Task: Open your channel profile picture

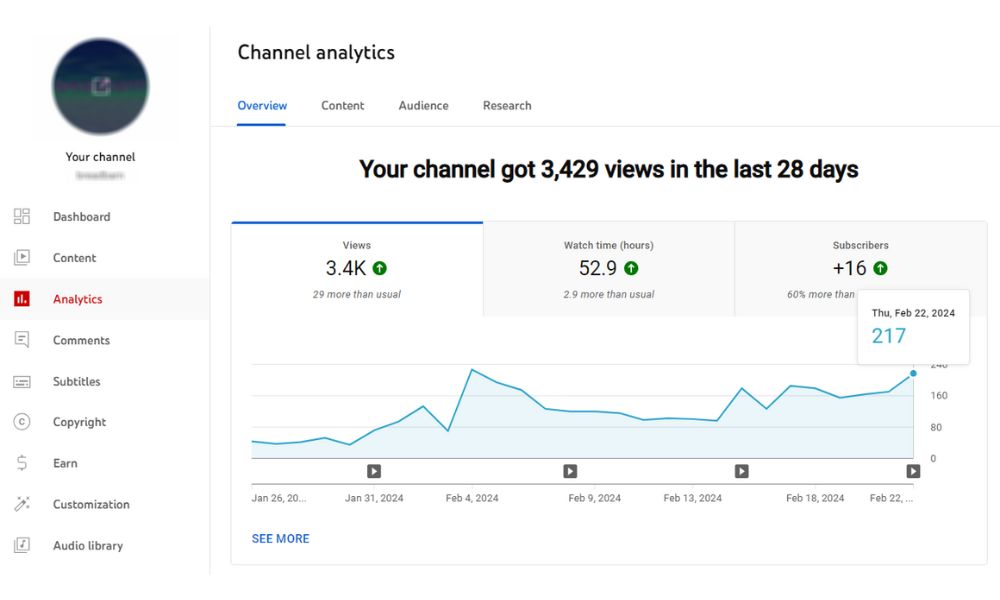Action: (101, 87)
